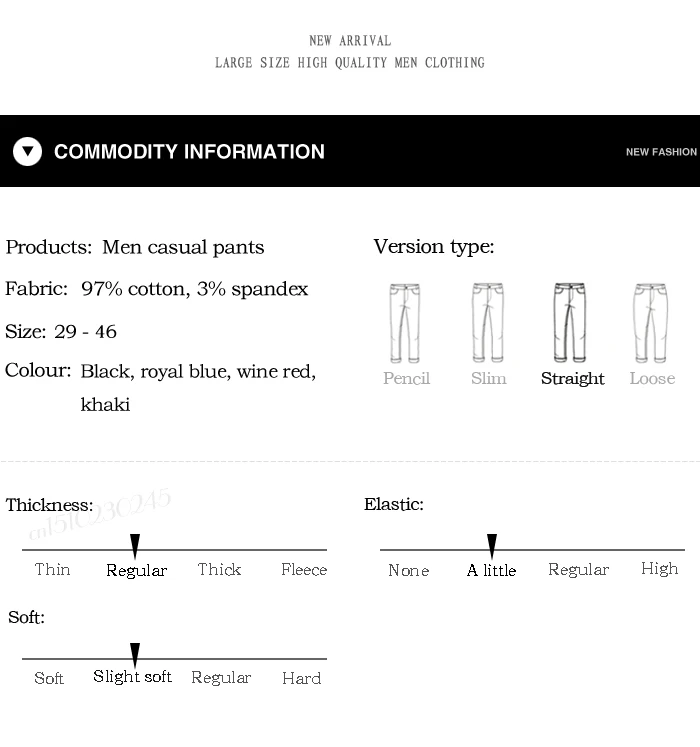Select the Straight pants illustration
The image size is (700, 747).
point(570,323)
